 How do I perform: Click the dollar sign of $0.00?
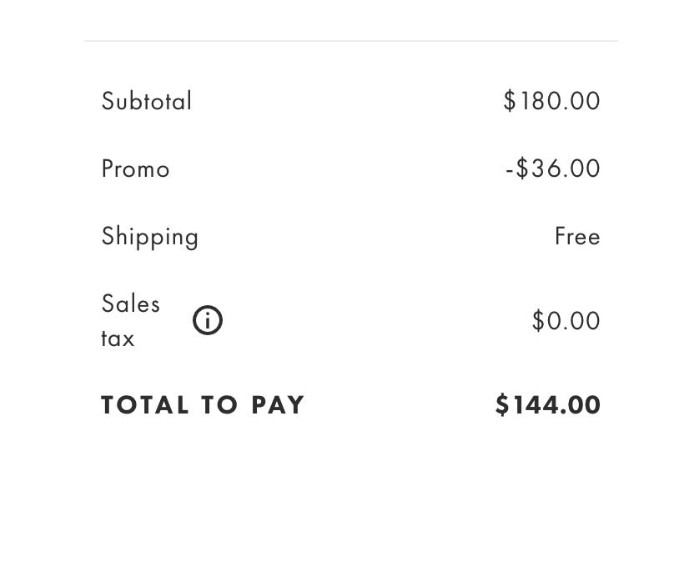pyautogui.click(x=538, y=321)
